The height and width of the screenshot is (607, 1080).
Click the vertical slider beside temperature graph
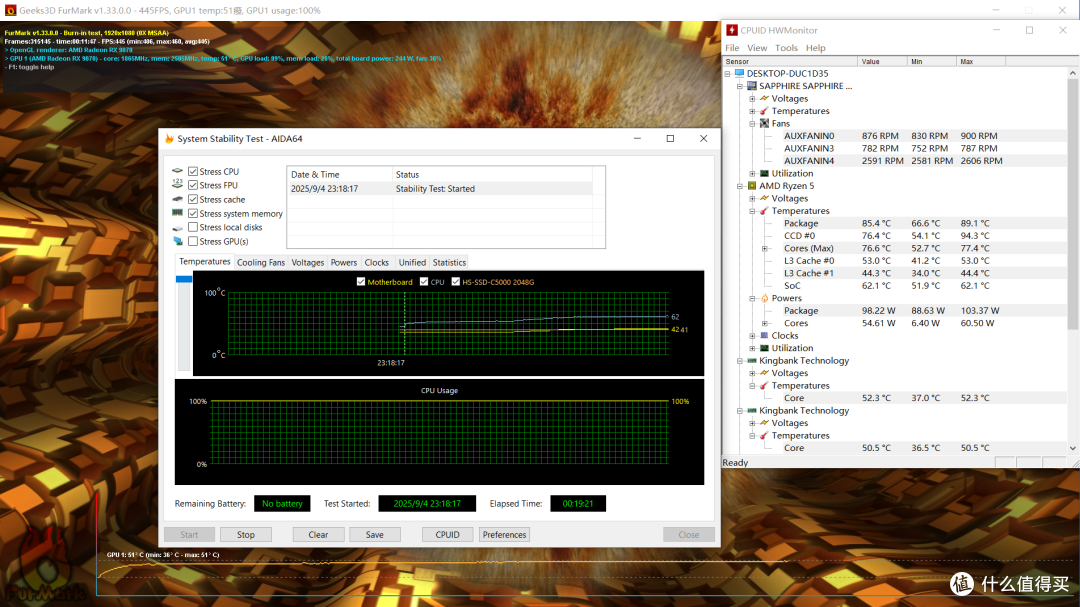(183, 323)
